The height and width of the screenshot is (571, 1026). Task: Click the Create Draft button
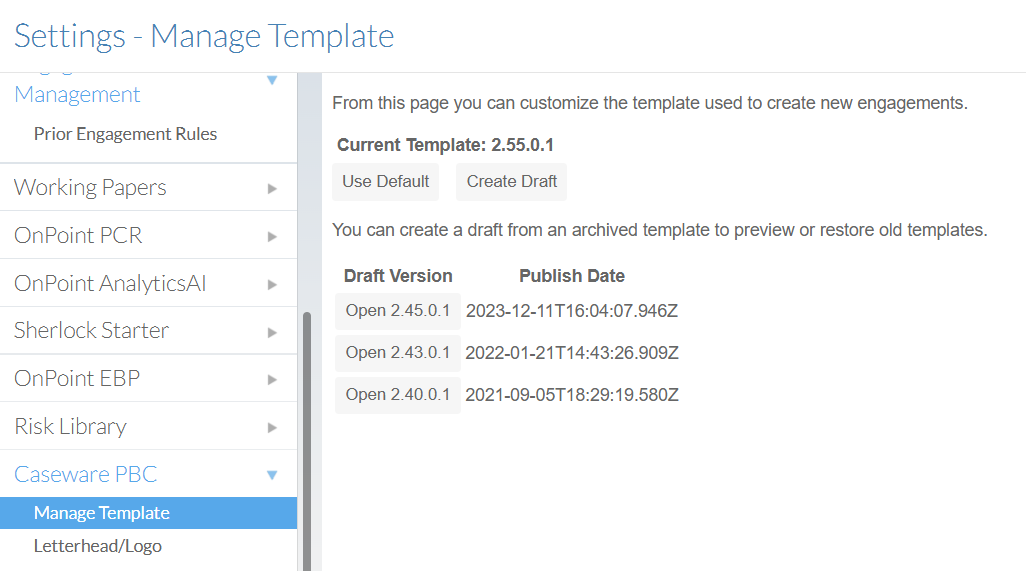[x=511, y=182]
